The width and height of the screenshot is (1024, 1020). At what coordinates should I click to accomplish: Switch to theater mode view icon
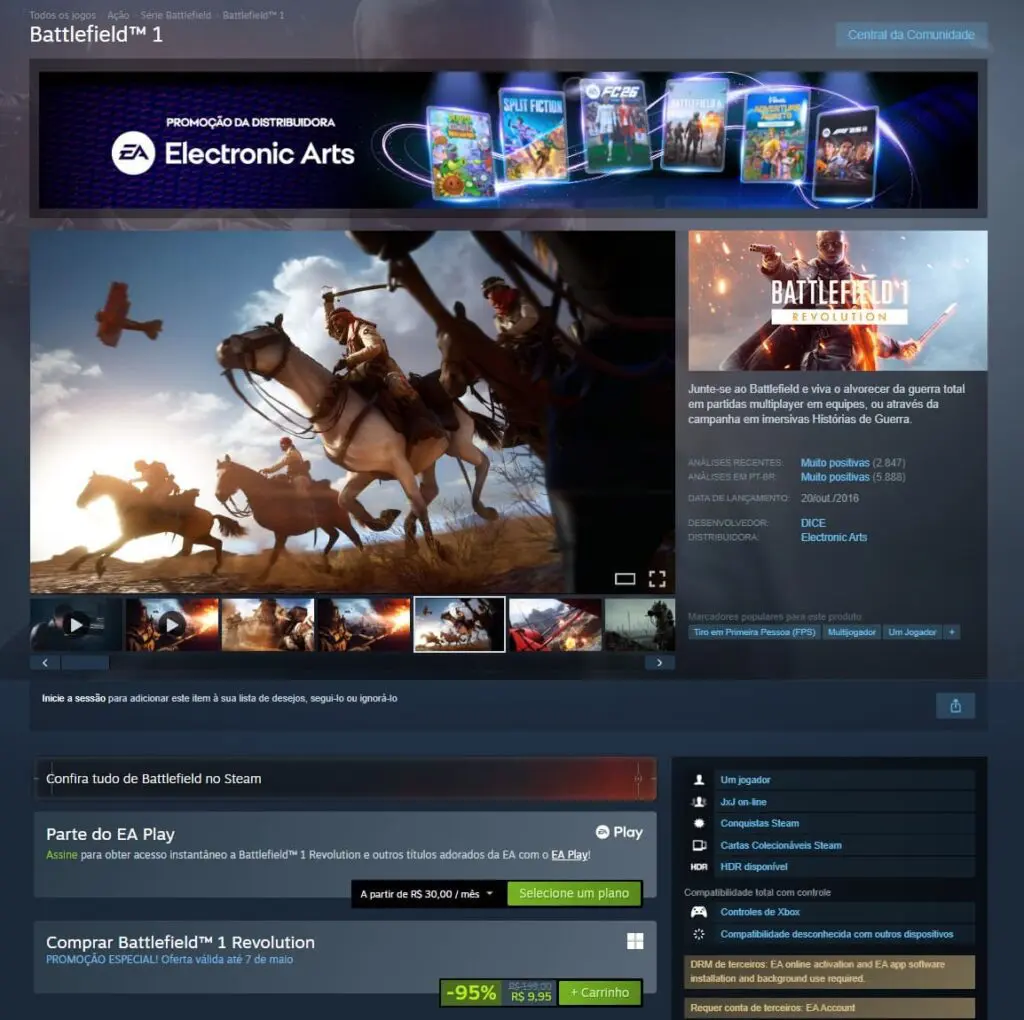click(x=625, y=579)
